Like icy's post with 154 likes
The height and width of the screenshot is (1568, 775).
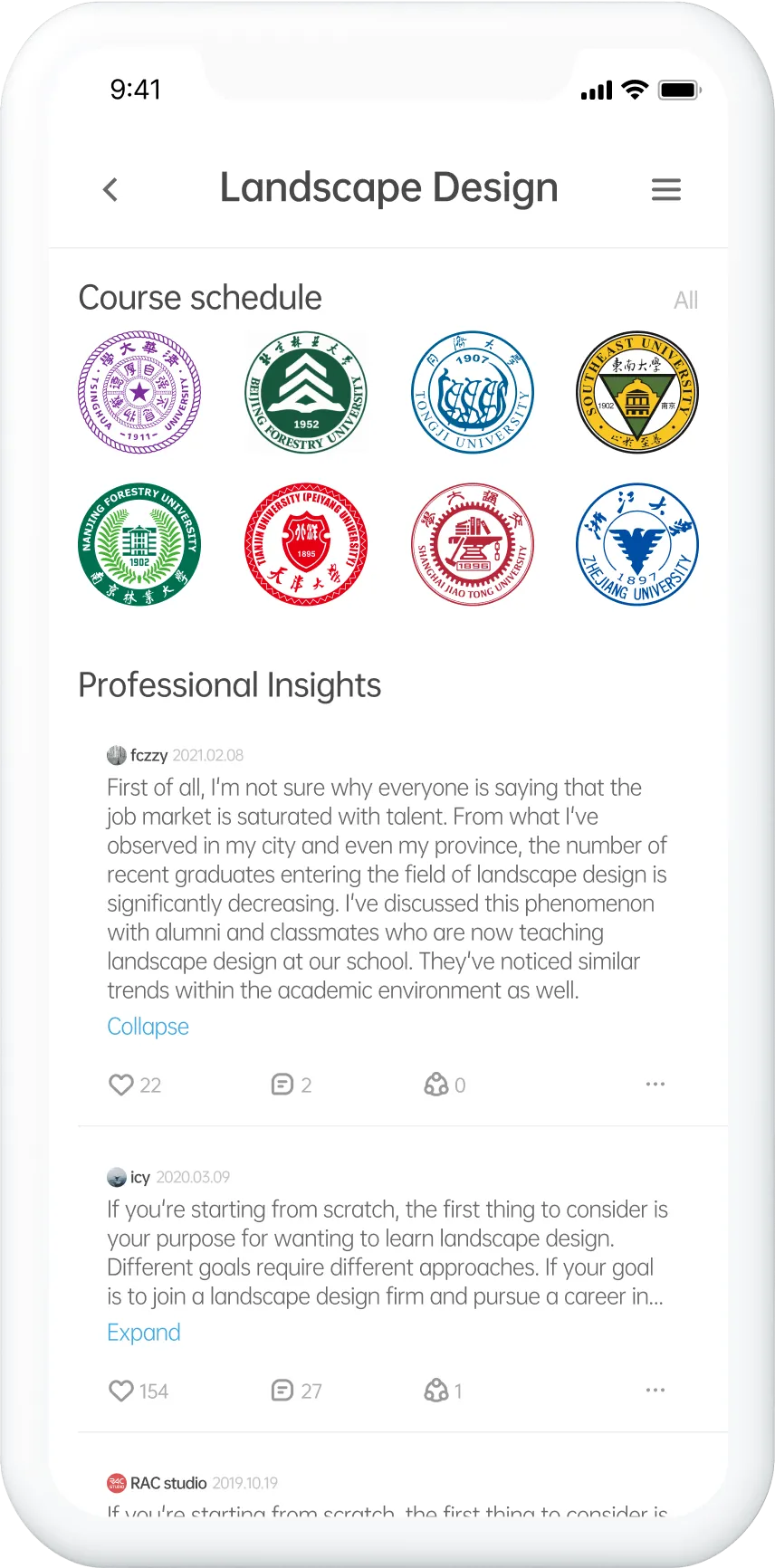coord(121,1391)
